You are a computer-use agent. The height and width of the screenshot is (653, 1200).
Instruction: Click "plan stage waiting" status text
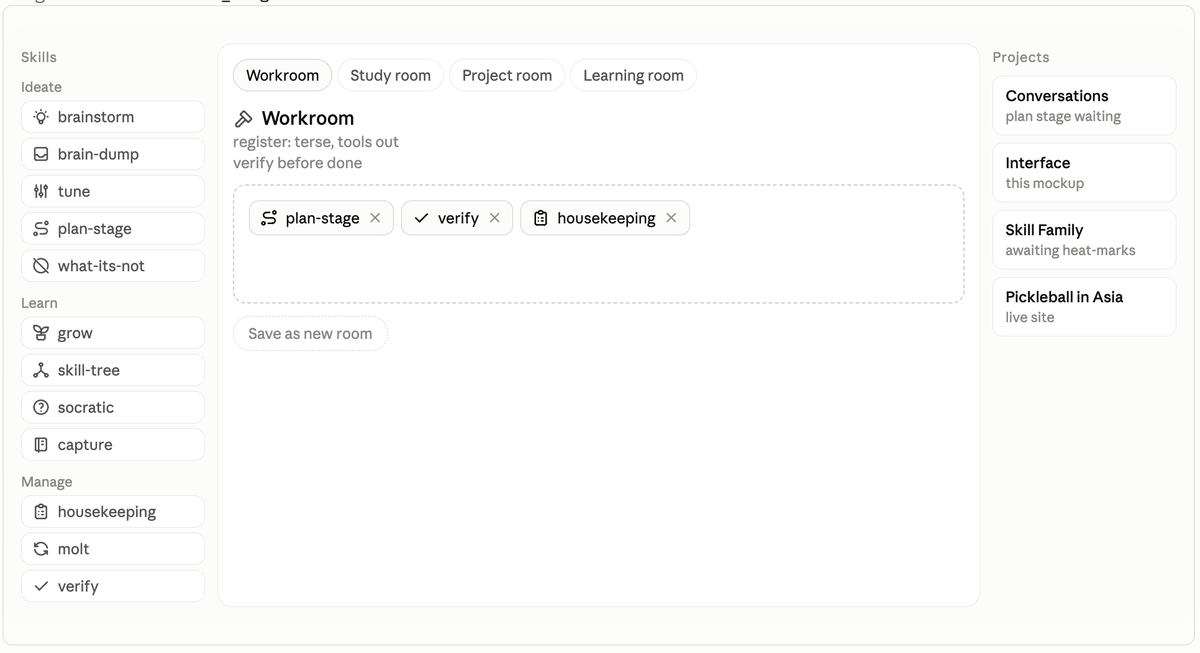[x=1063, y=116]
